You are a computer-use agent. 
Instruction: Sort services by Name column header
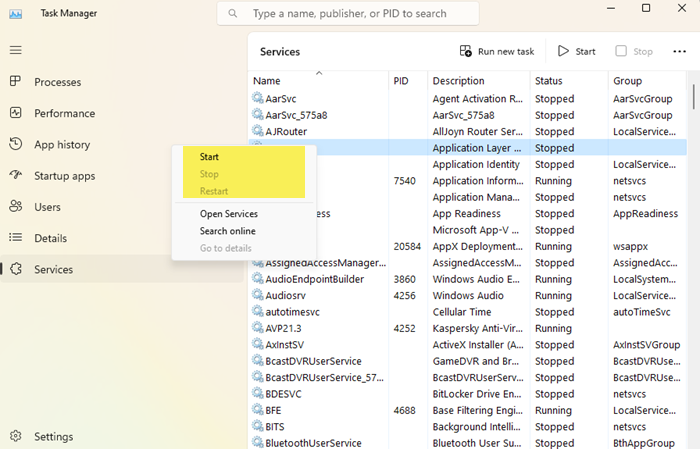tap(267, 81)
